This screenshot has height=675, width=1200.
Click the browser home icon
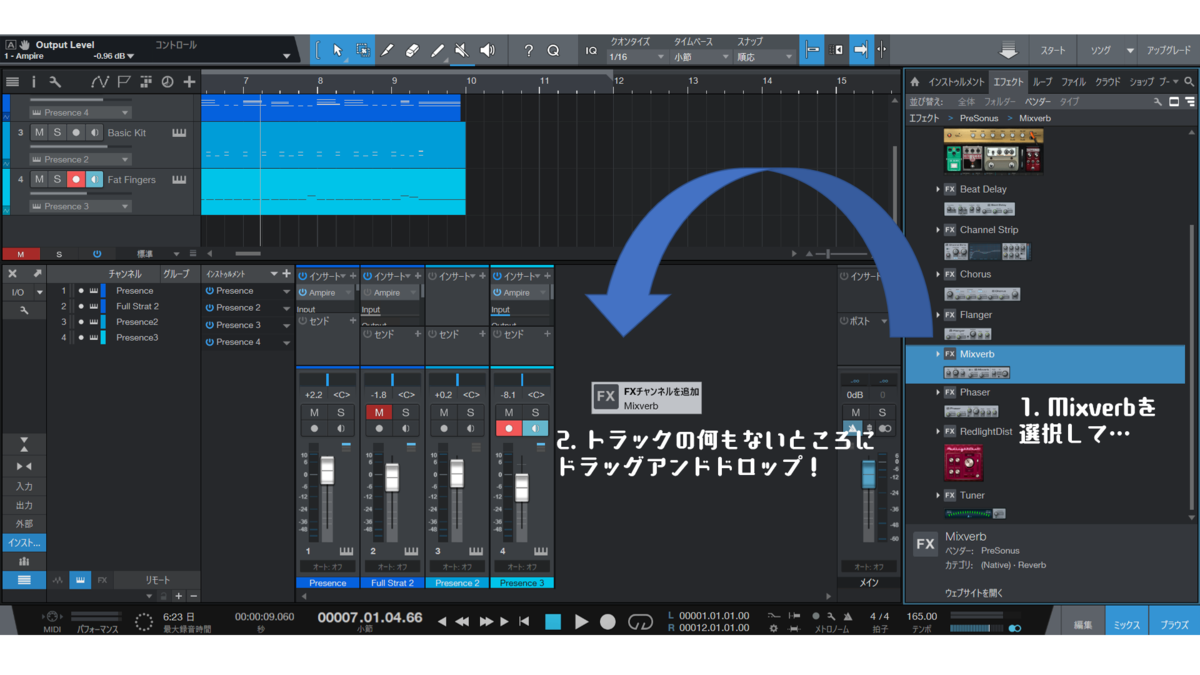click(914, 82)
